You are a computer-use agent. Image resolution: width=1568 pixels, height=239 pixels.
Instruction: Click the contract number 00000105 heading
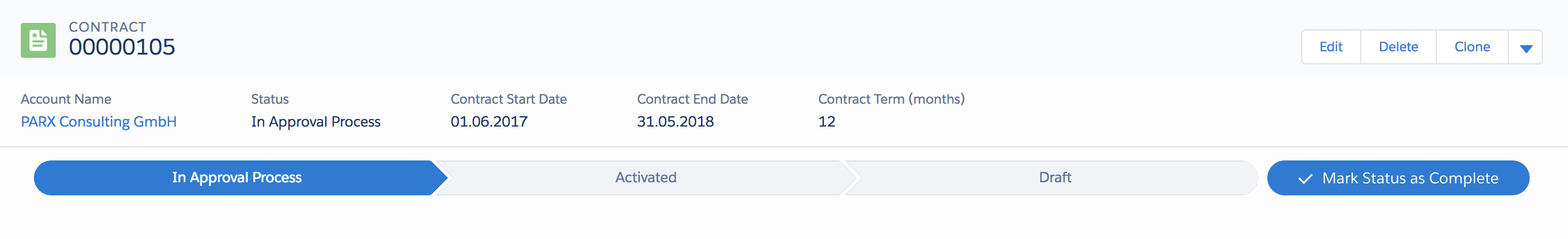pos(122,47)
